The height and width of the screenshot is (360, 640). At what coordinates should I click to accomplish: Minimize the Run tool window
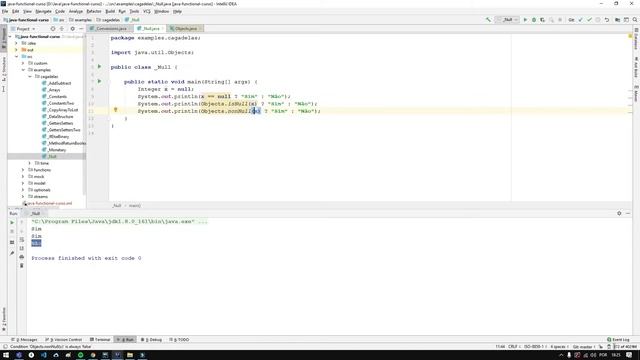point(628,213)
